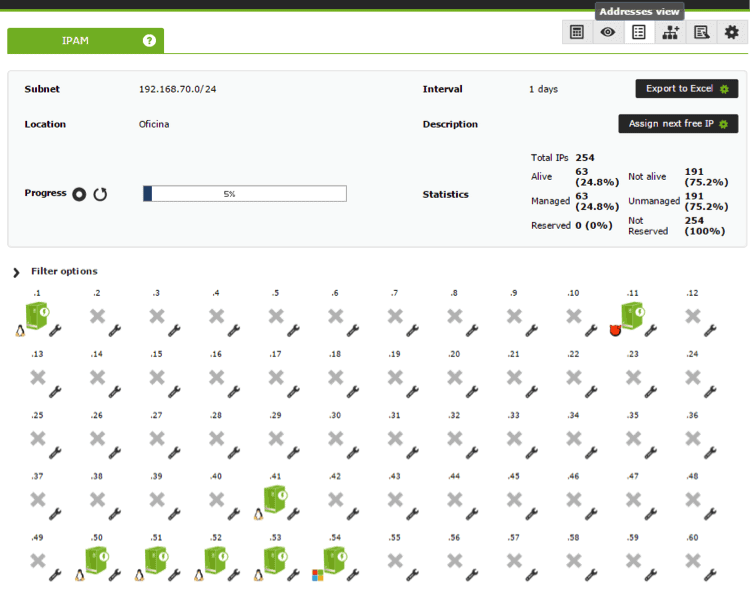Edit address .12 with its wrench icon
This screenshot has width=750, height=589.
tap(710, 330)
